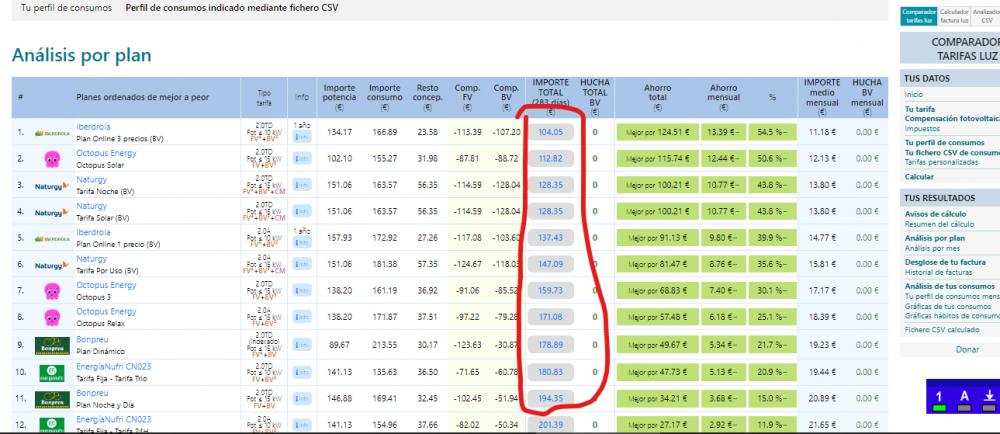
Task: Click the pink Octopus logo in row 8
Action: (52, 317)
